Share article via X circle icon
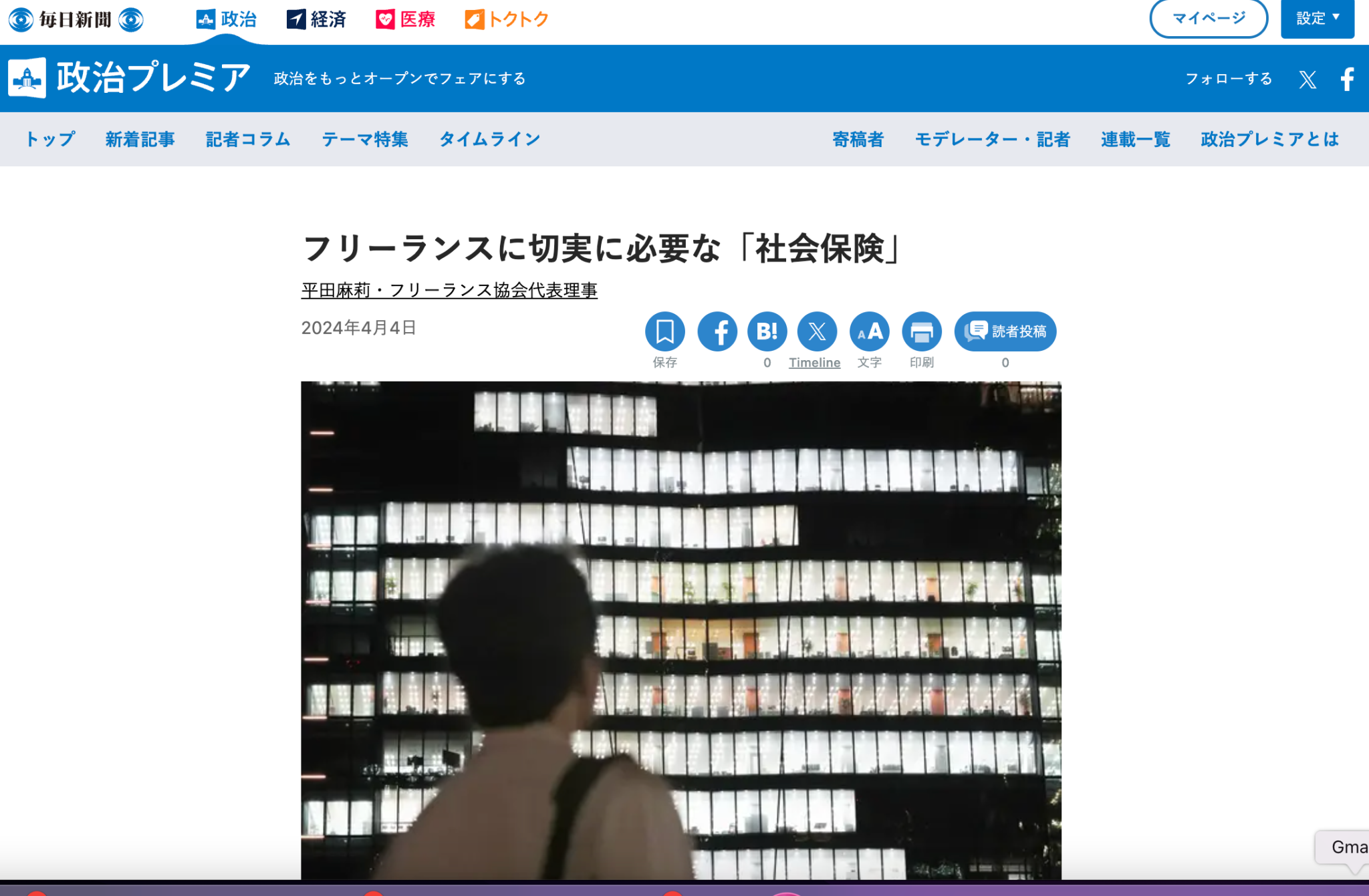Viewport: 1369px width, 896px height. pos(818,331)
